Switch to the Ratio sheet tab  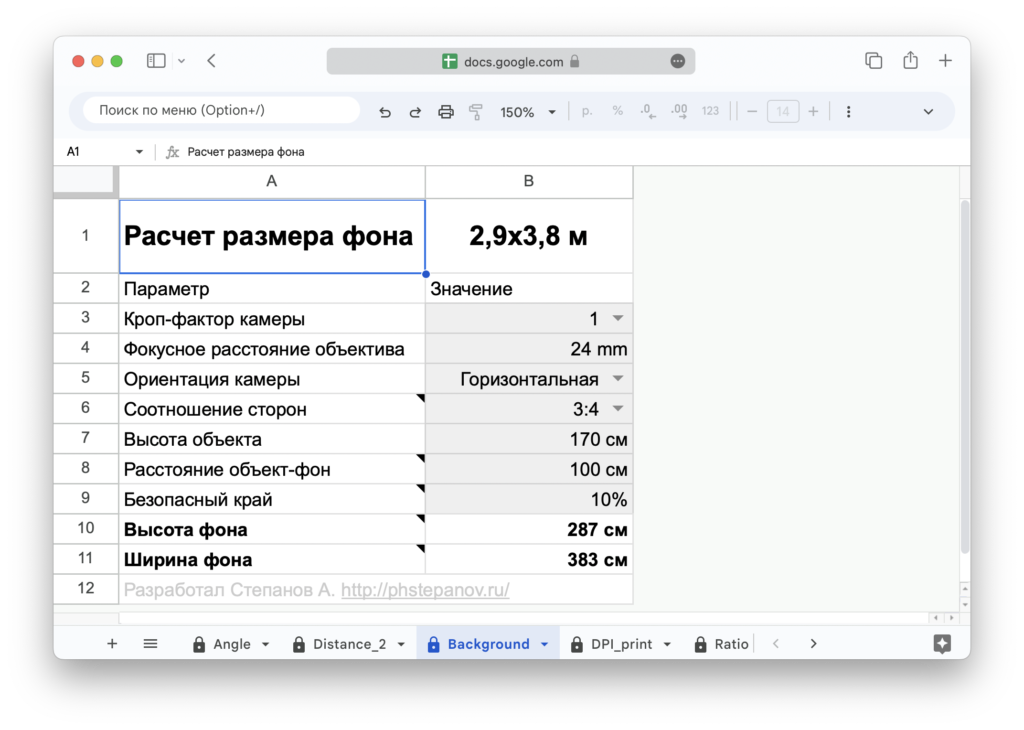click(722, 644)
